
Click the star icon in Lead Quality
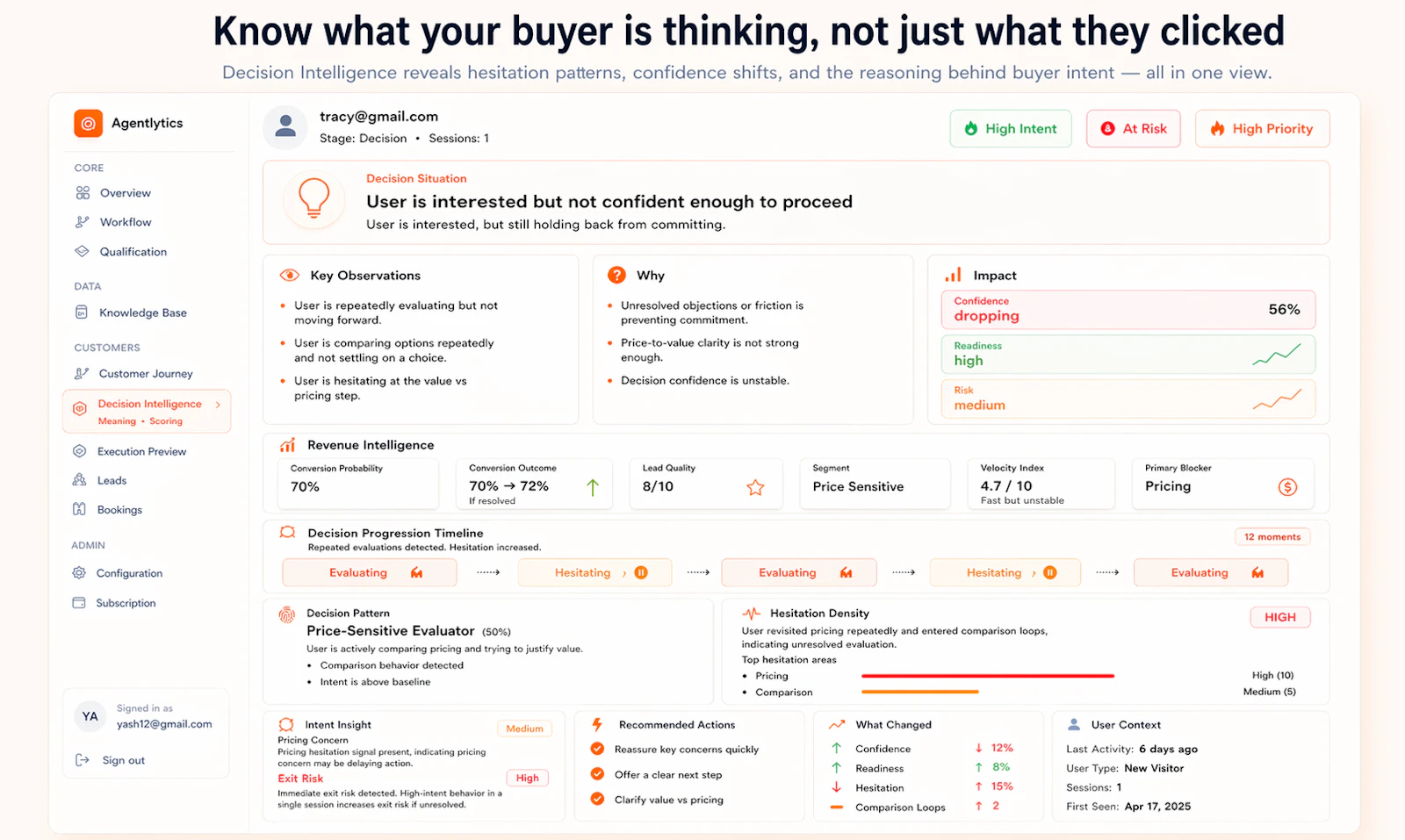pyautogui.click(x=755, y=487)
